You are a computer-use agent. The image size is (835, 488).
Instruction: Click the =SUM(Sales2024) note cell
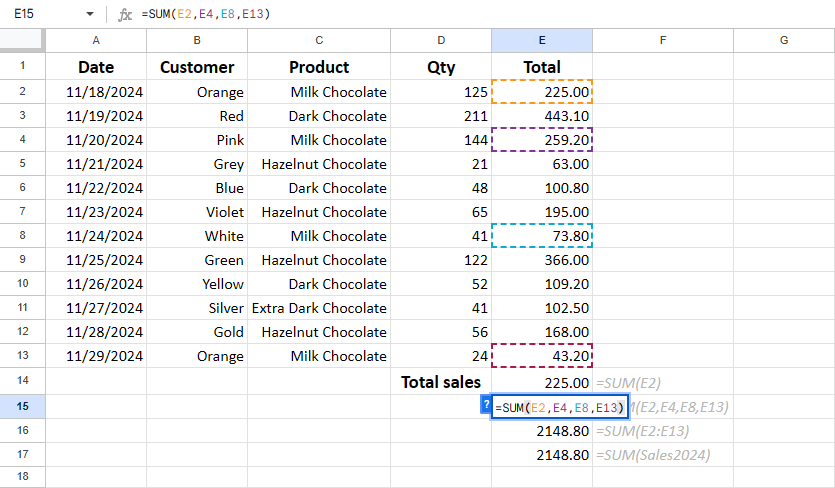(653, 455)
